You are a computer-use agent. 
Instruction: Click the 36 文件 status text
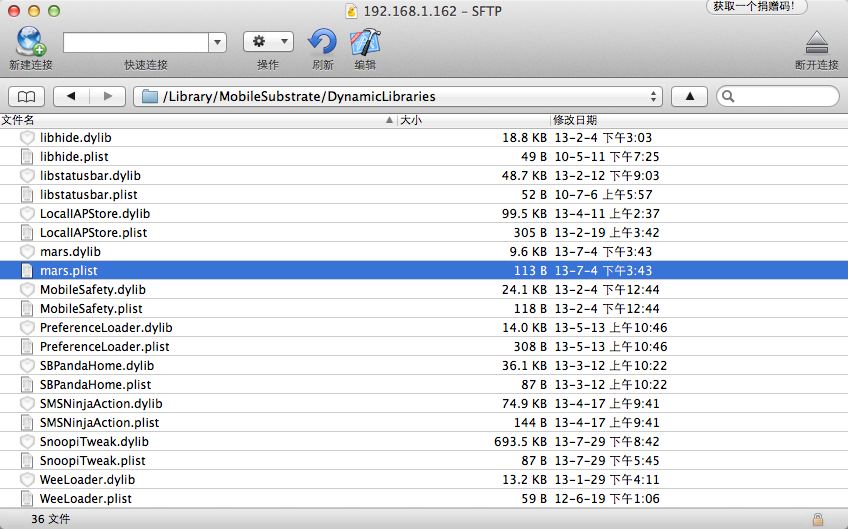click(50, 519)
